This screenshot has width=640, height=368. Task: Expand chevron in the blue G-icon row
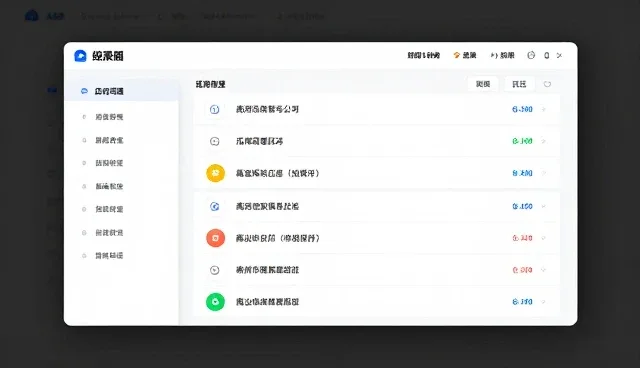pyautogui.click(x=544, y=206)
